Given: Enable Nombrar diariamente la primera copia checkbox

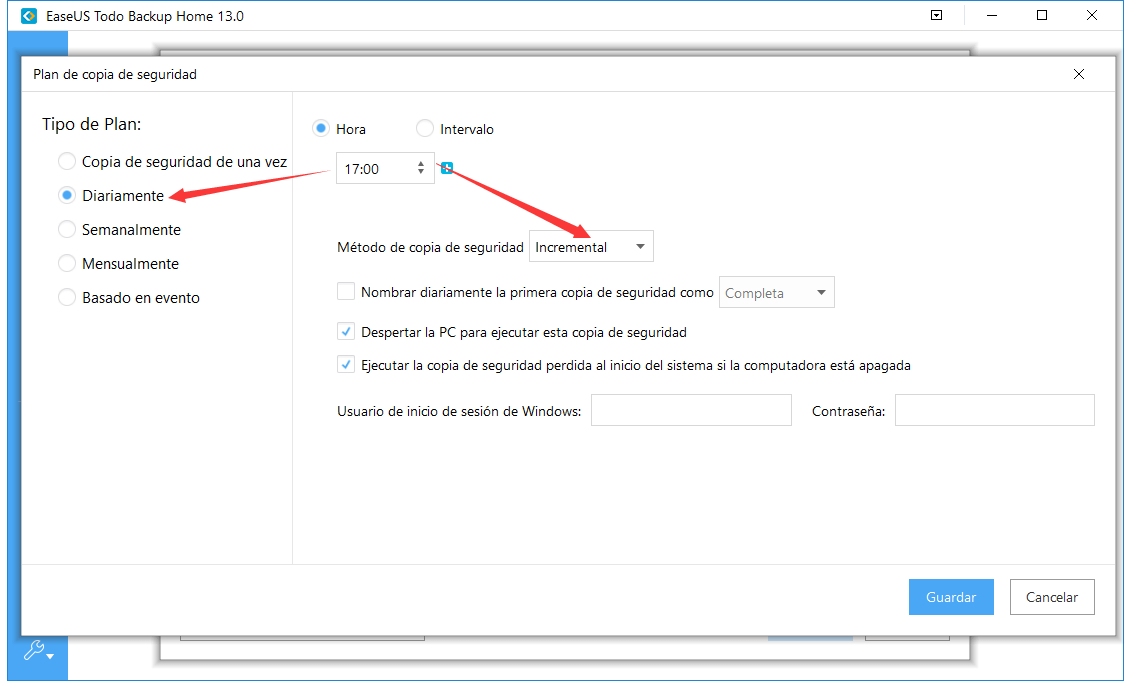Looking at the screenshot, I should pyautogui.click(x=346, y=291).
